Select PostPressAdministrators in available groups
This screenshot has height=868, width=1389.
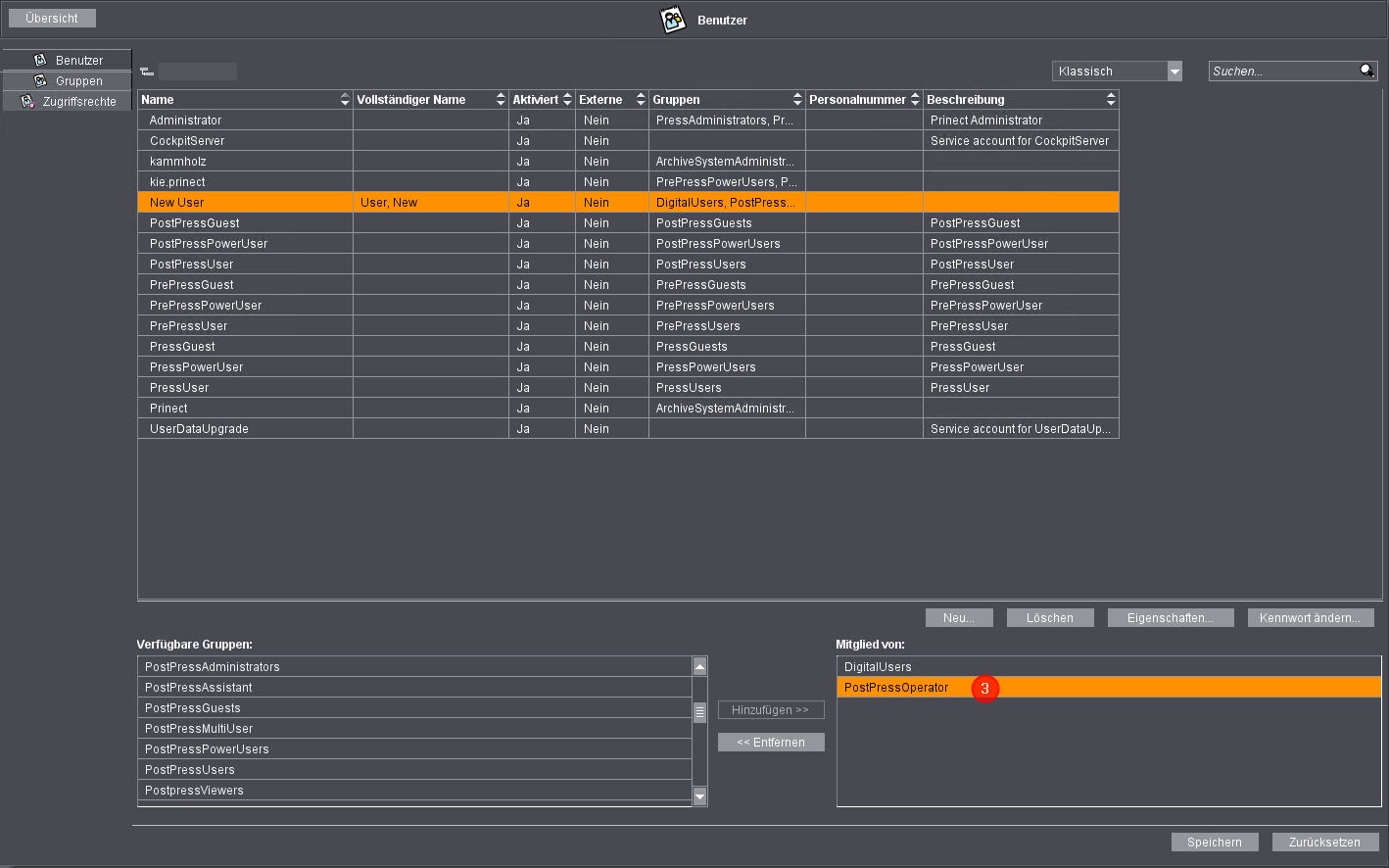(414, 666)
